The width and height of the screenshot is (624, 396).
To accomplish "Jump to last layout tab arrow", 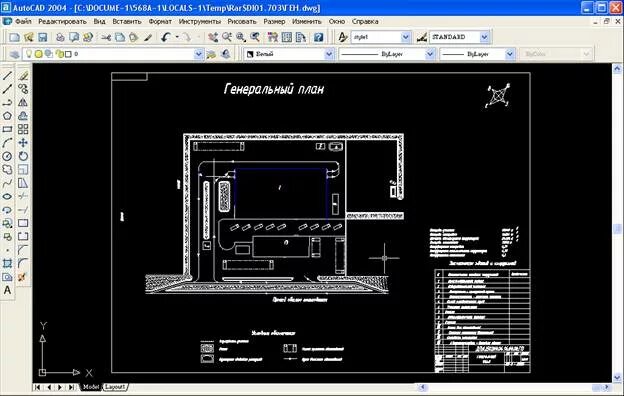I will tap(72, 387).
